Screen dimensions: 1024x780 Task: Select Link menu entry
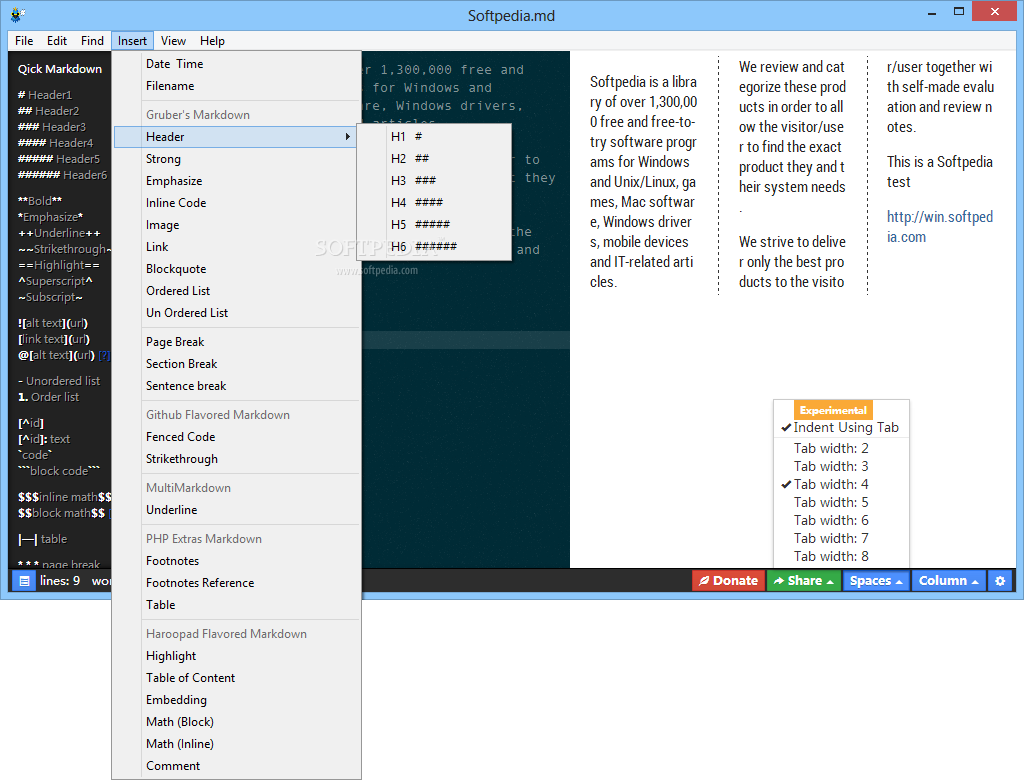236,247
